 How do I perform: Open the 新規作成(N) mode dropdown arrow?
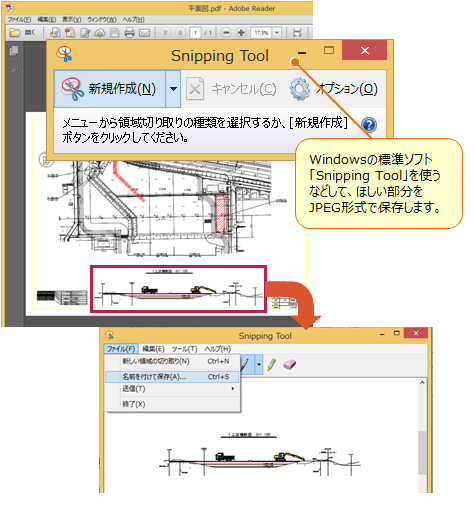pos(173,89)
